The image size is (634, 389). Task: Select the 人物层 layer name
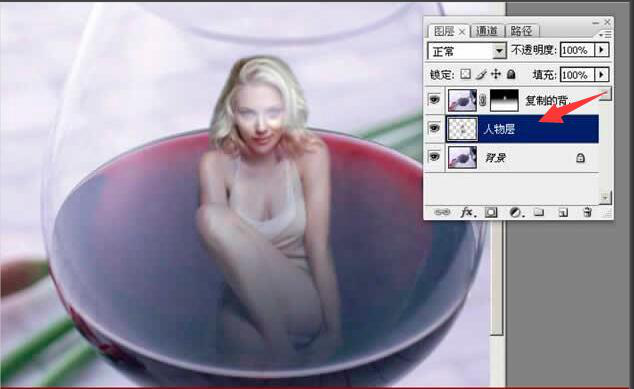pos(499,129)
